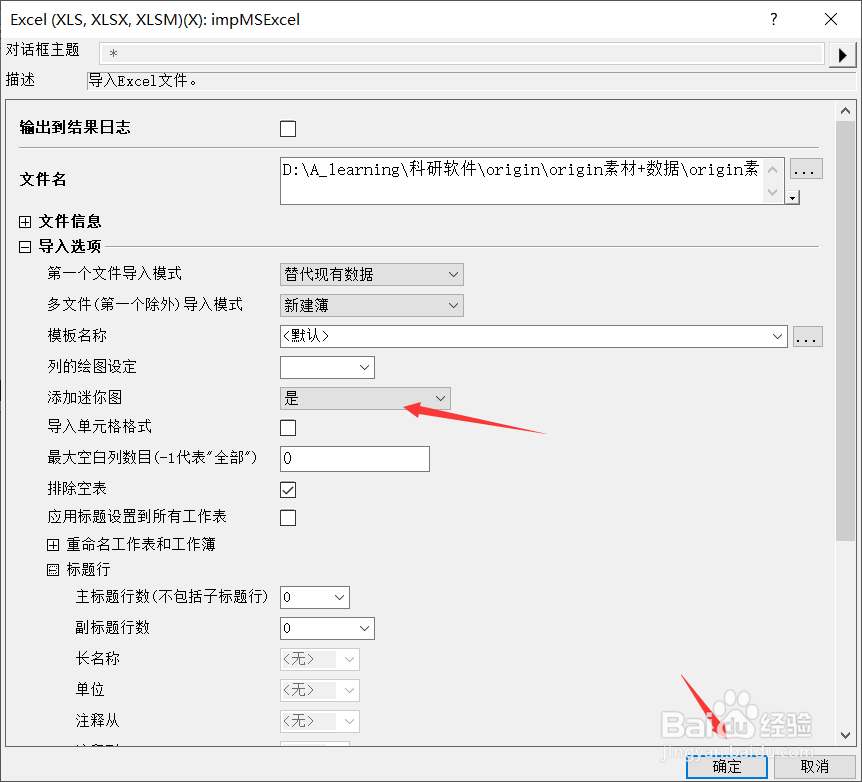Click the dialog scrollbar down arrow
Screen dimensions: 862x782
click(845, 735)
